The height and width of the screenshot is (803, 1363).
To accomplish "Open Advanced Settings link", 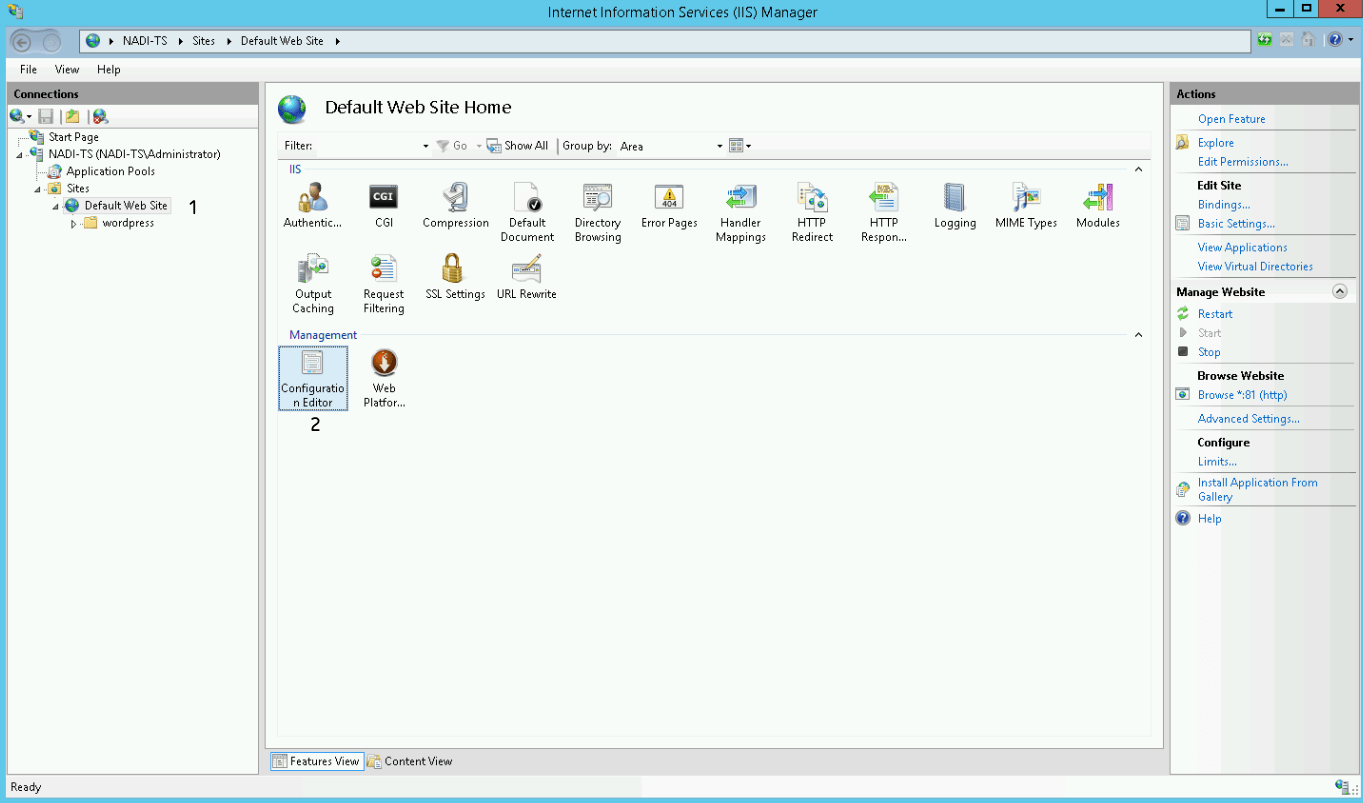I will [x=1249, y=419].
